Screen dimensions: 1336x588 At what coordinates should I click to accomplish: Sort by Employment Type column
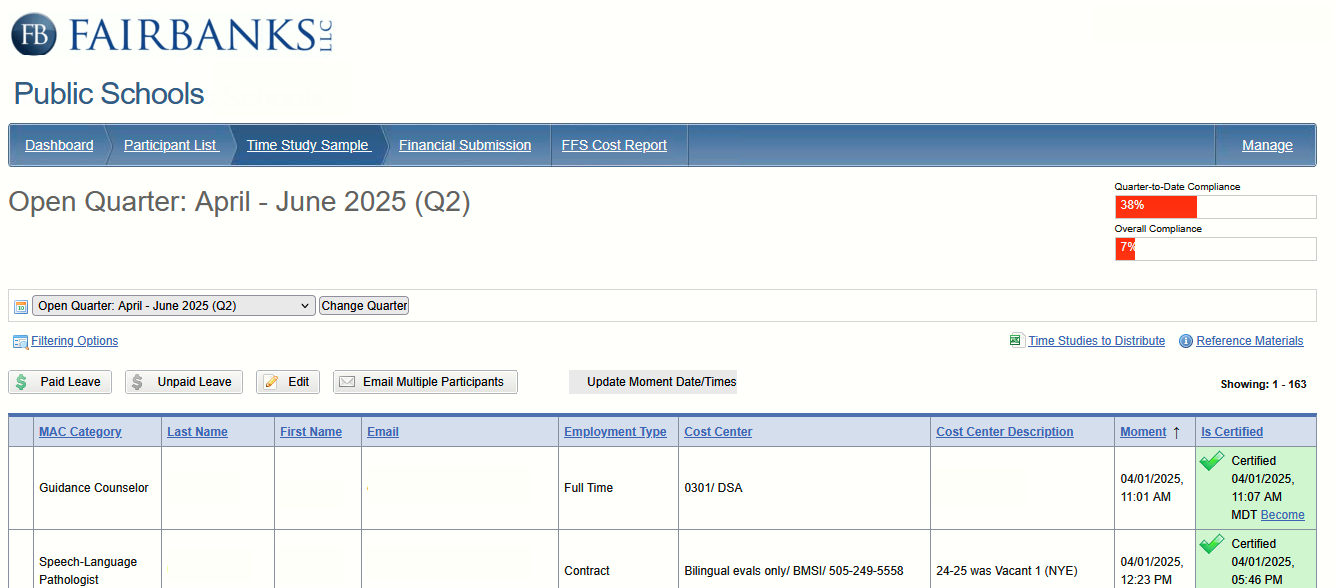(x=615, y=432)
